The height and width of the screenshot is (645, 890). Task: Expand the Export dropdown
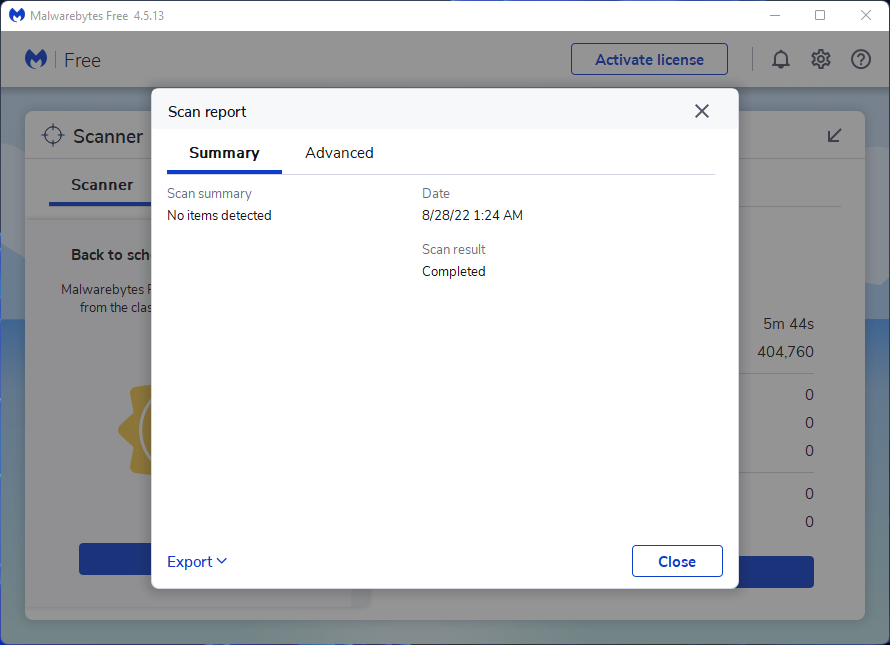point(197,562)
